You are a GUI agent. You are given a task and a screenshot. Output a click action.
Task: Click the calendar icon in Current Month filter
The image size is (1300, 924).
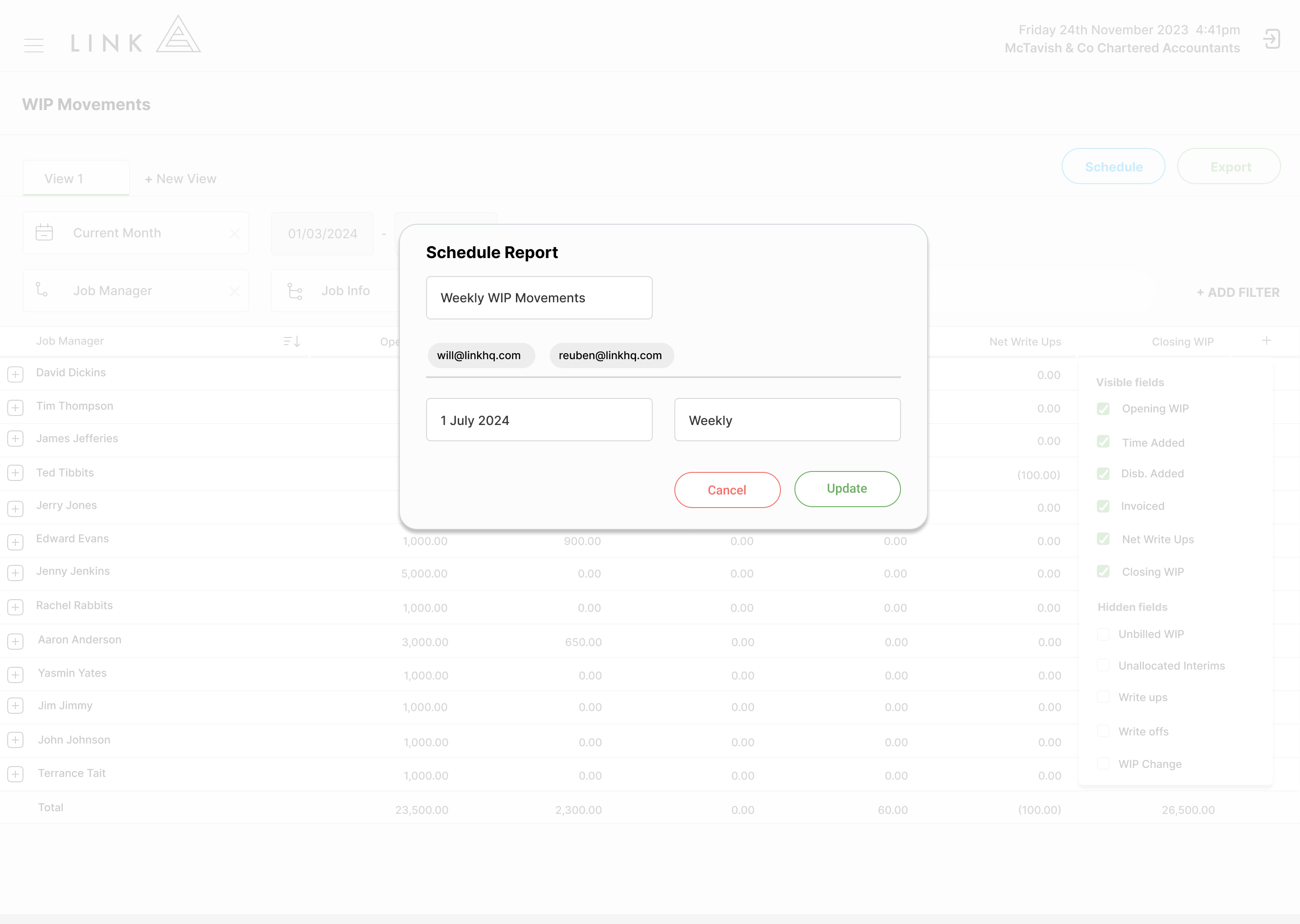click(44, 233)
